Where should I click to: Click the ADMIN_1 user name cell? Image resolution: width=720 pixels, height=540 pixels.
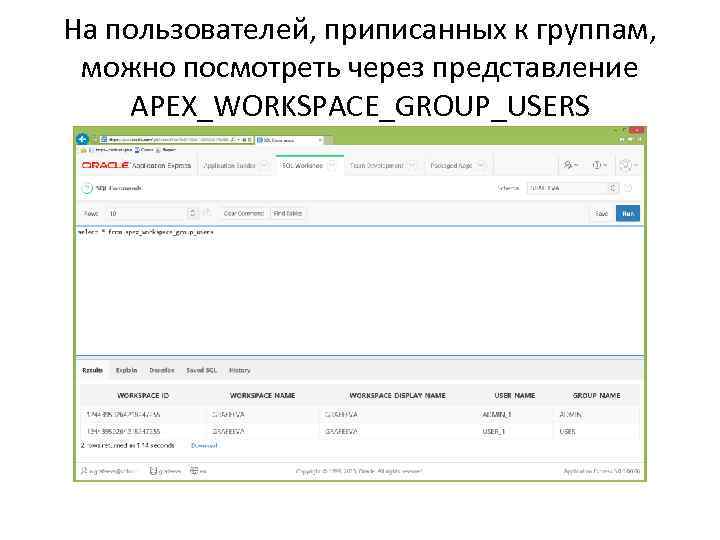(497, 415)
